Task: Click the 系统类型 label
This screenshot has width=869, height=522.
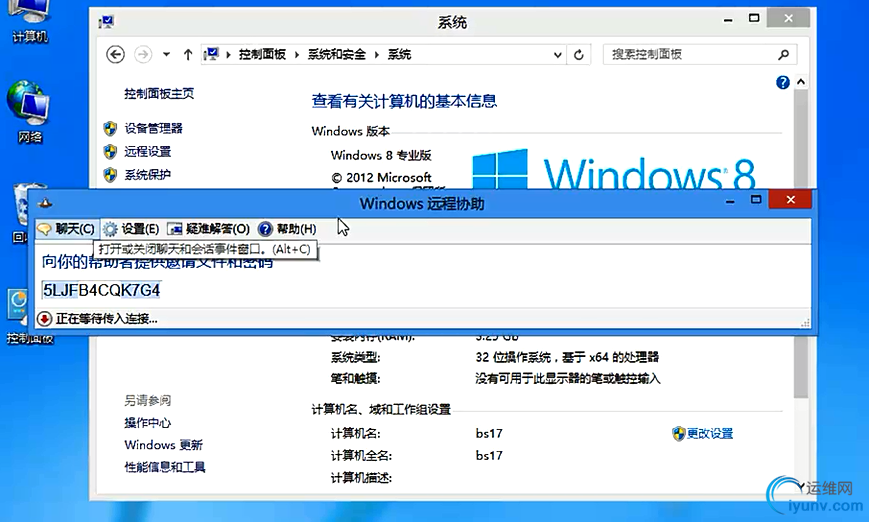Action: (x=355, y=357)
